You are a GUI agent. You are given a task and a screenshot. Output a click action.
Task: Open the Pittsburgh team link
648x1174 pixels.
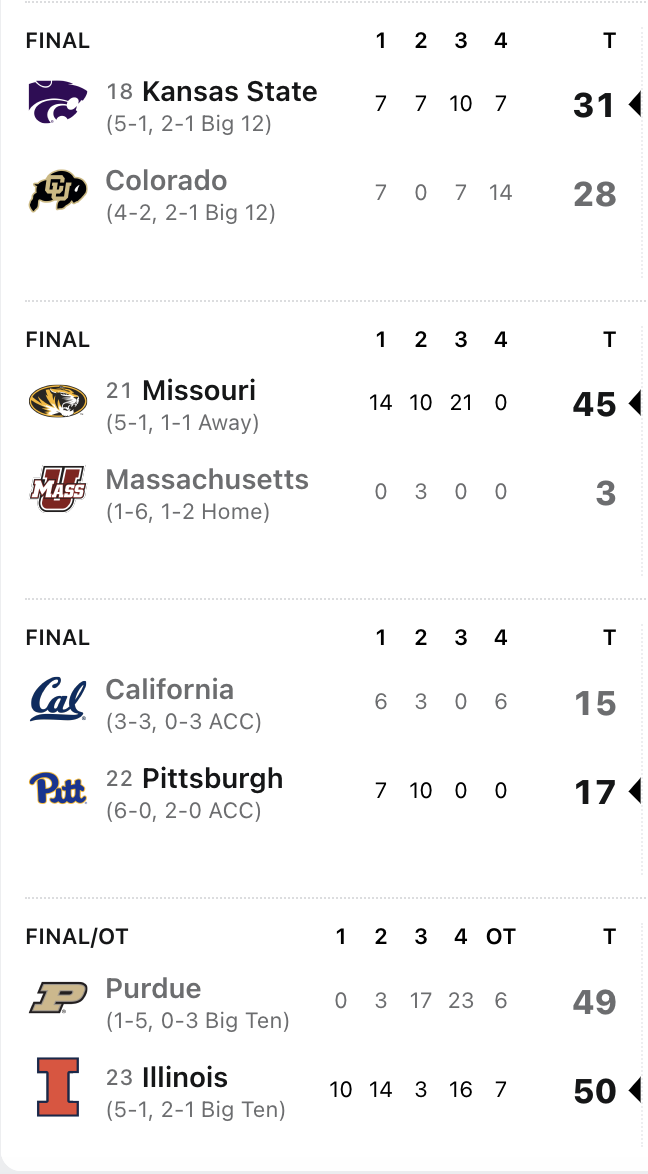click(x=212, y=779)
